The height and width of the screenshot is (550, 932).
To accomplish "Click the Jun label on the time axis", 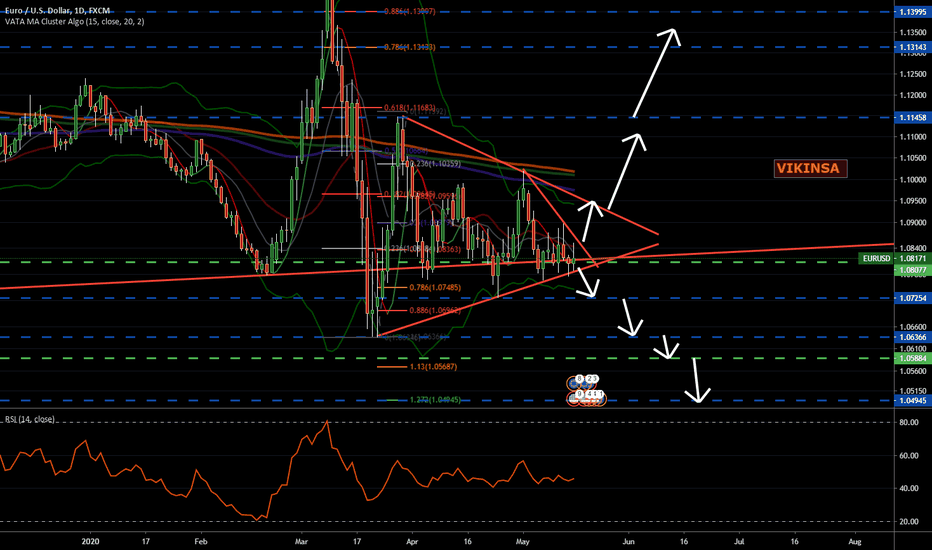I will [628, 542].
